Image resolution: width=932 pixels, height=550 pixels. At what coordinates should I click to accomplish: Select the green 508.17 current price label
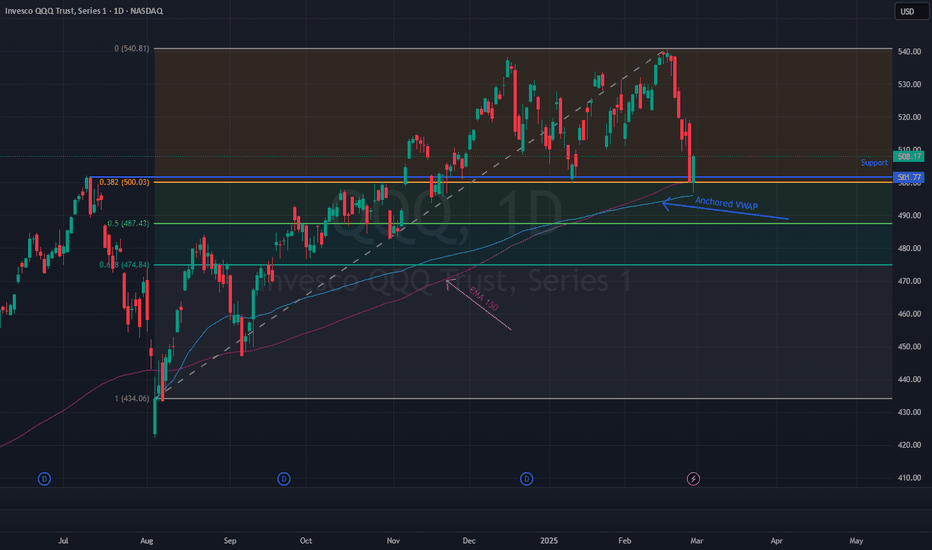click(x=909, y=157)
